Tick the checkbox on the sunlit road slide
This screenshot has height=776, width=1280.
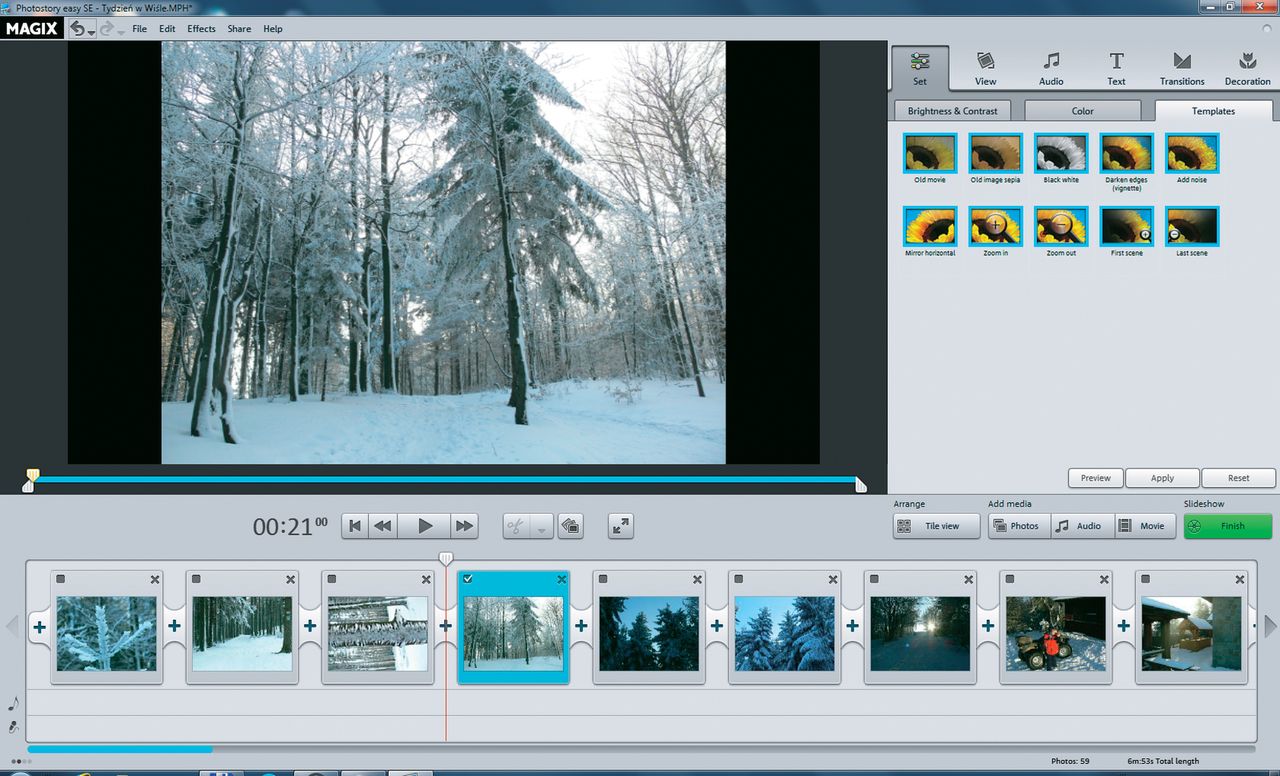point(875,579)
